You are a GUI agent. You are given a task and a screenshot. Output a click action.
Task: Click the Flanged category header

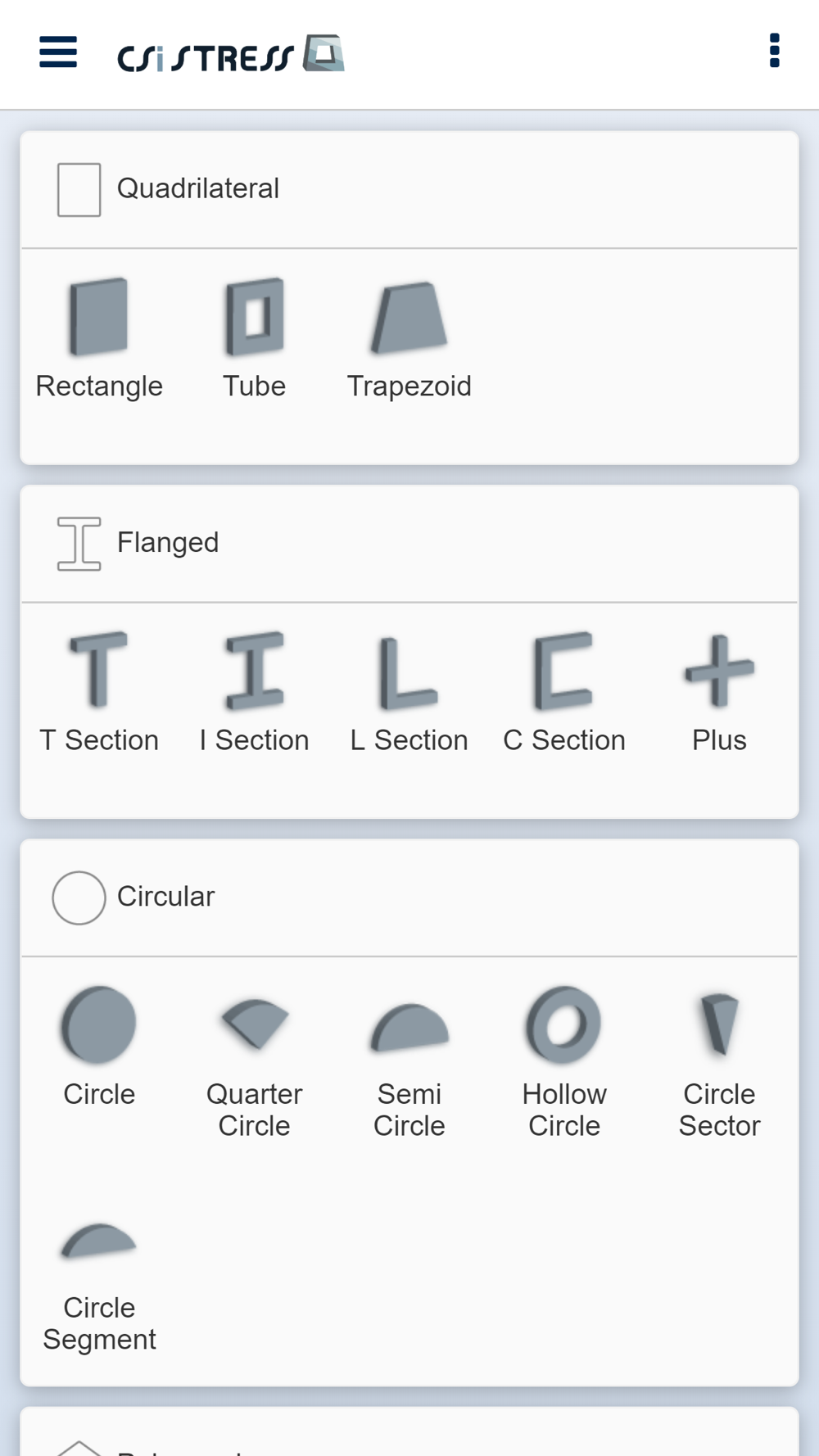coord(168,543)
